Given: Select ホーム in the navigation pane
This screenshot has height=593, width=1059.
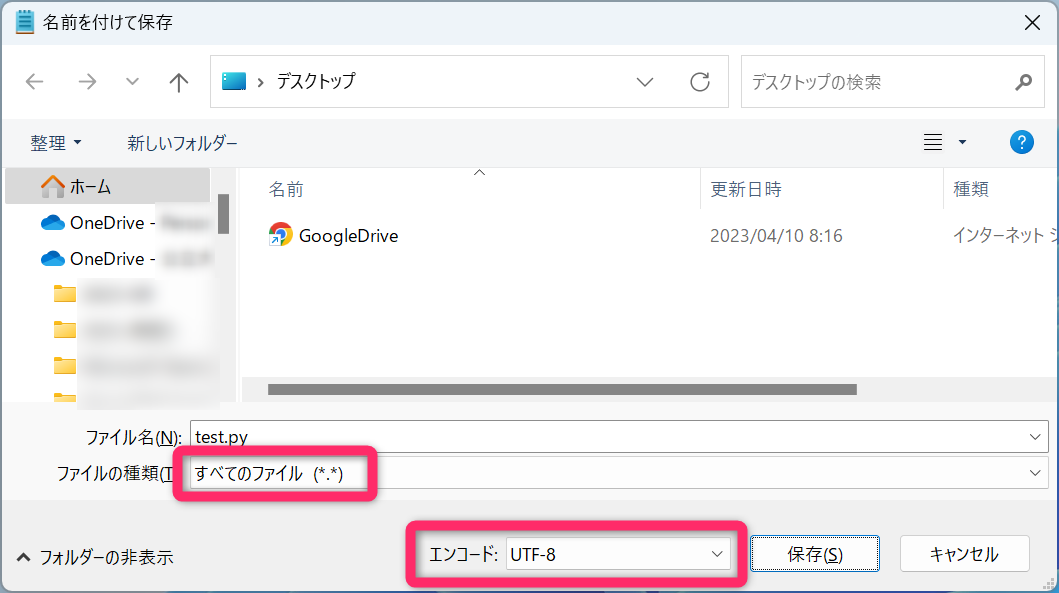Looking at the screenshot, I should coord(89,186).
